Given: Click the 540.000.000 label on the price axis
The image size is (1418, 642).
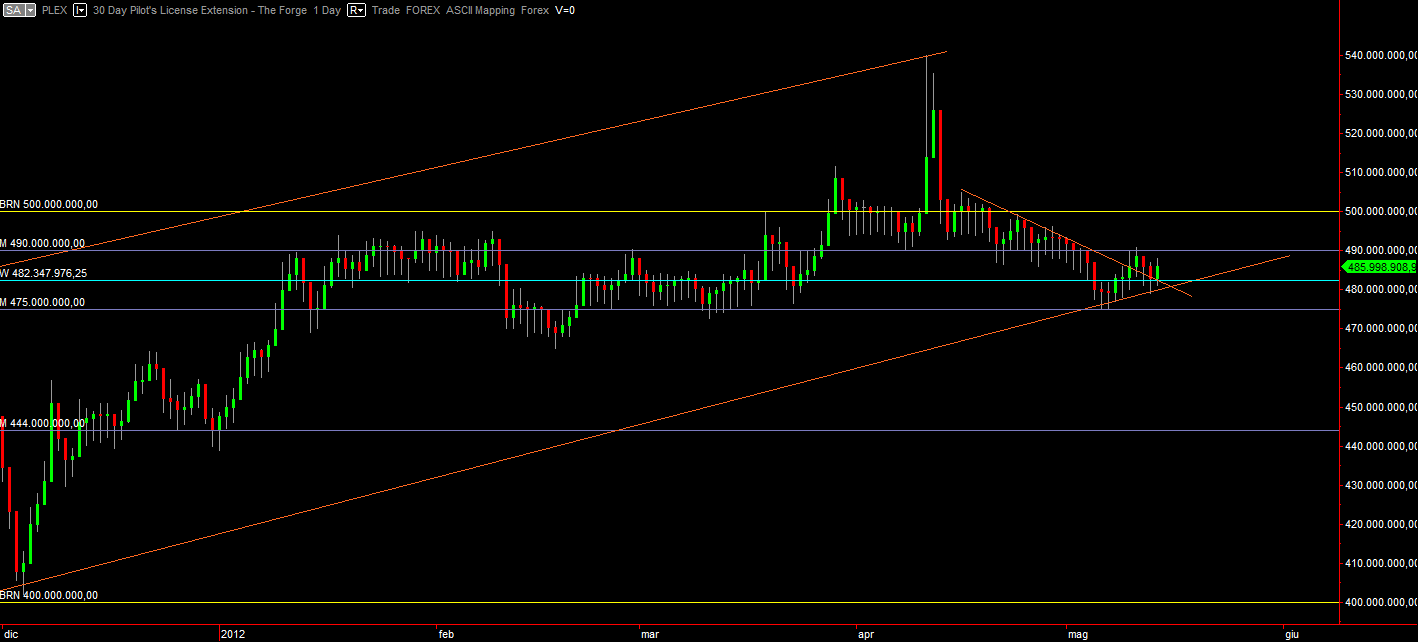Looking at the screenshot, I should [1380, 55].
